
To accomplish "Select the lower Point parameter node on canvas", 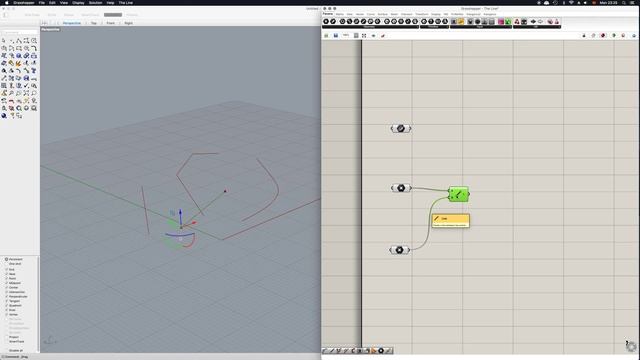I will (400, 250).
